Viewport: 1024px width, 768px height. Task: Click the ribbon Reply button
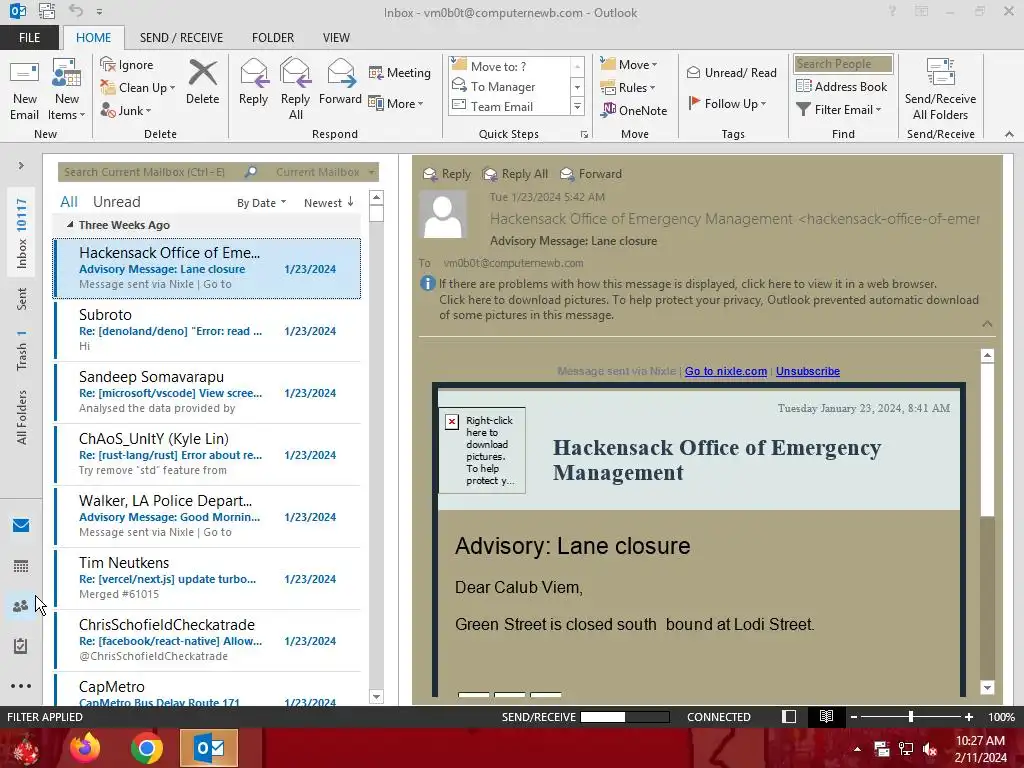pos(253,82)
